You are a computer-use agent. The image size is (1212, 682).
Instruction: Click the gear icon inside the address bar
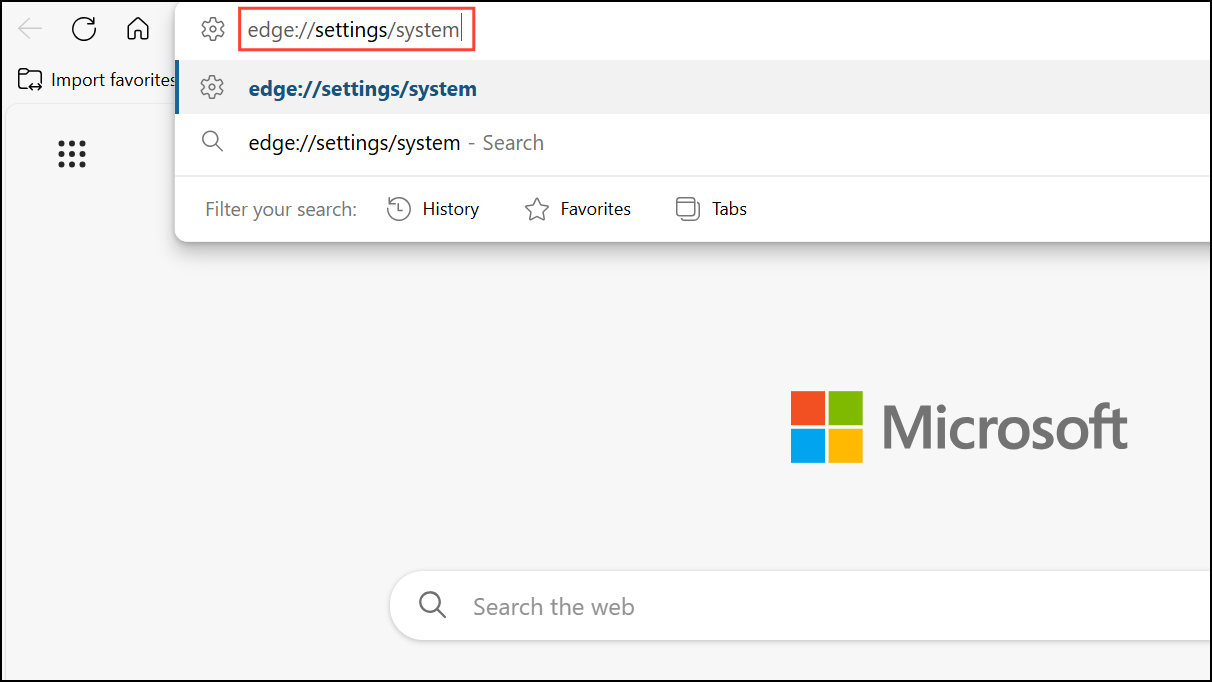(x=212, y=30)
